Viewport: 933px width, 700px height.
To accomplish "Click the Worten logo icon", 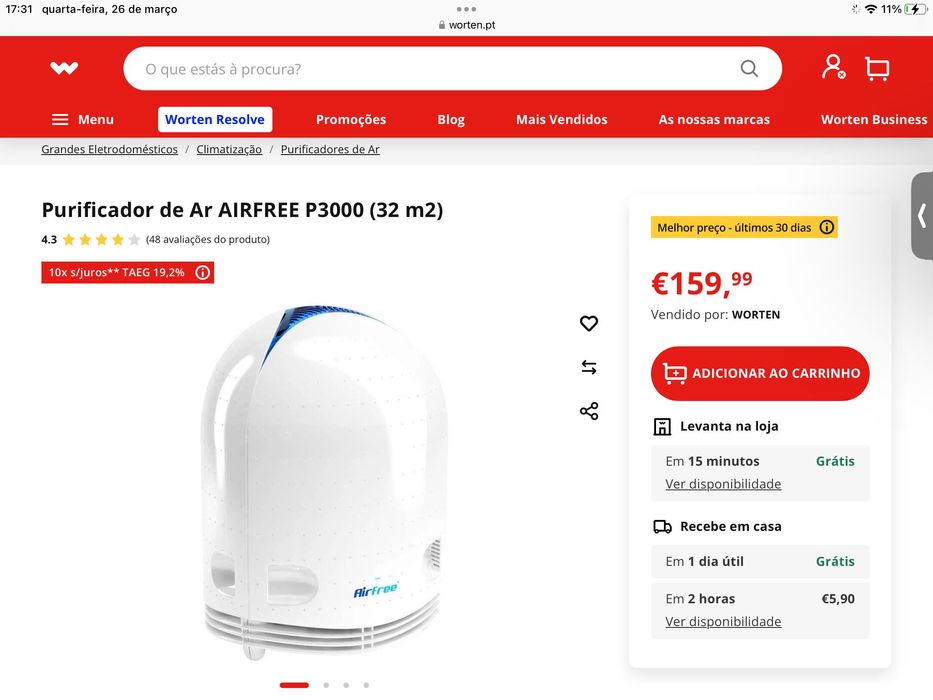I will (x=64, y=68).
